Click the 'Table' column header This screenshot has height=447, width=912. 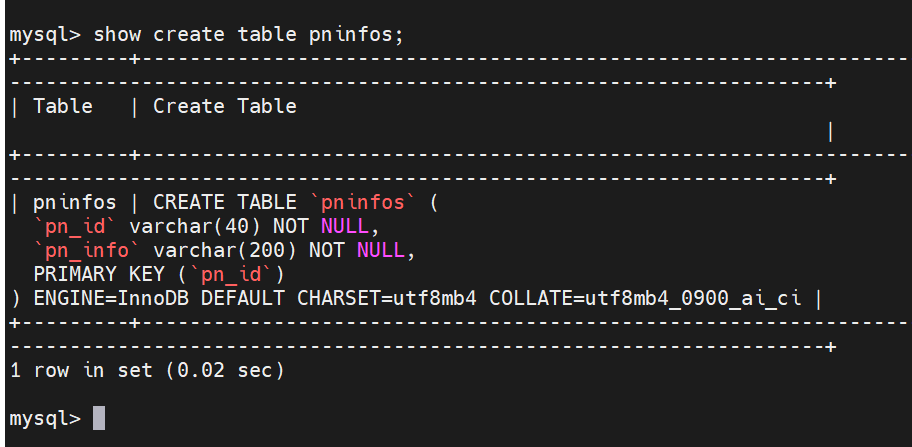(63, 106)
